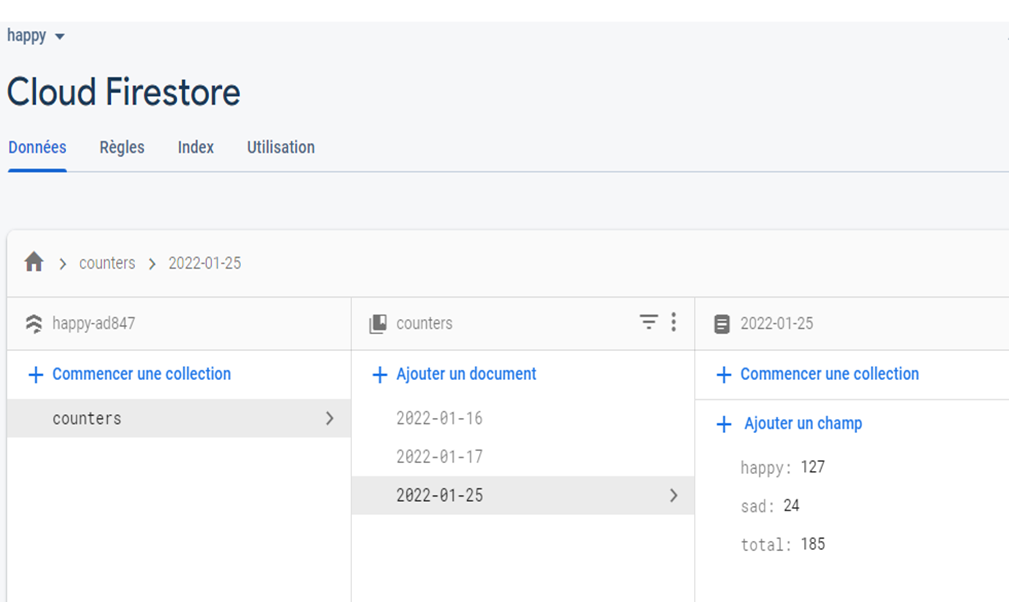The image size is (1009, 602).
Task: Open the three-dot menu for counters collection
Action: (674, 322)
